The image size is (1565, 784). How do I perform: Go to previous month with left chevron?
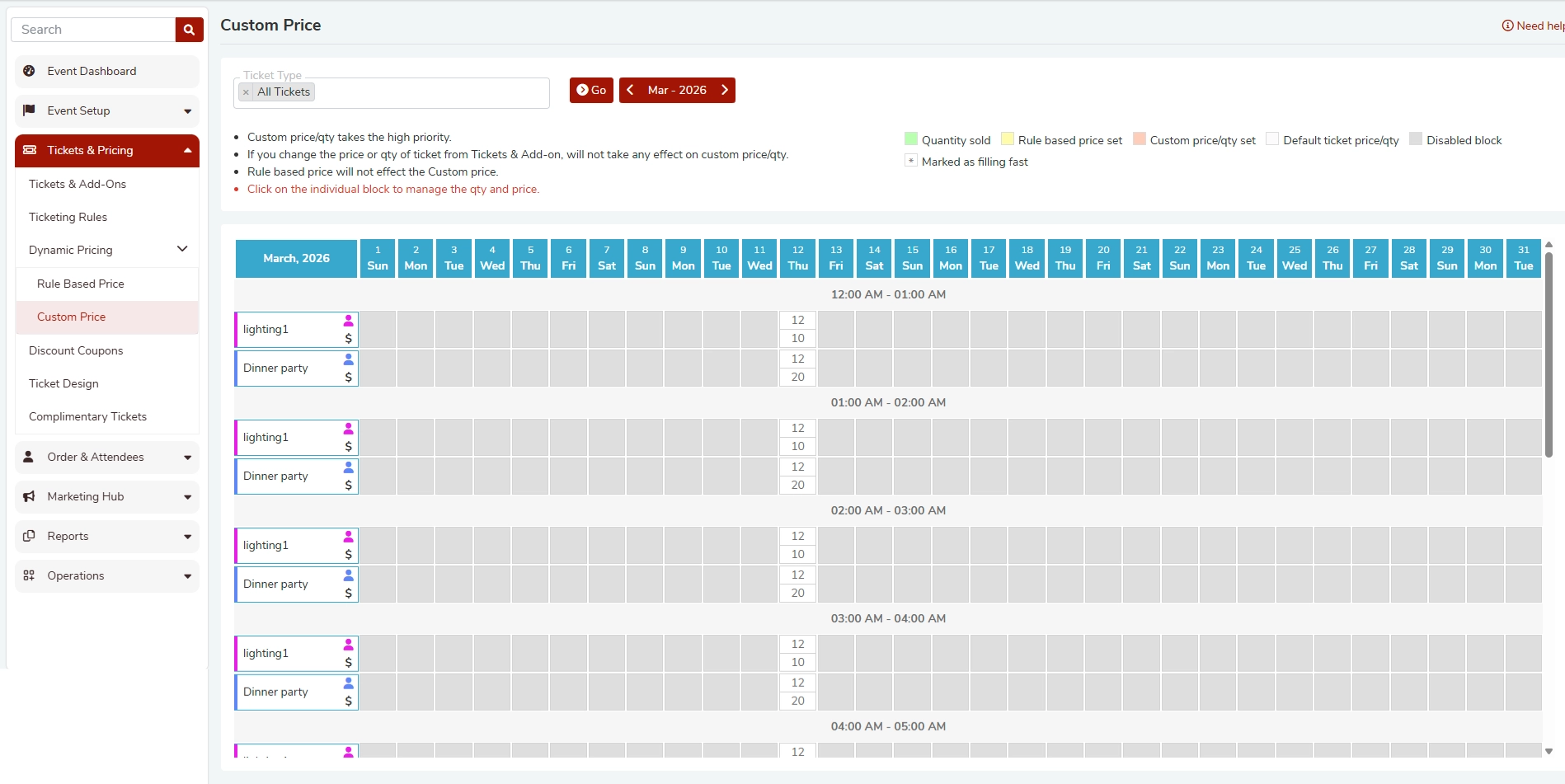click(630, 90)
